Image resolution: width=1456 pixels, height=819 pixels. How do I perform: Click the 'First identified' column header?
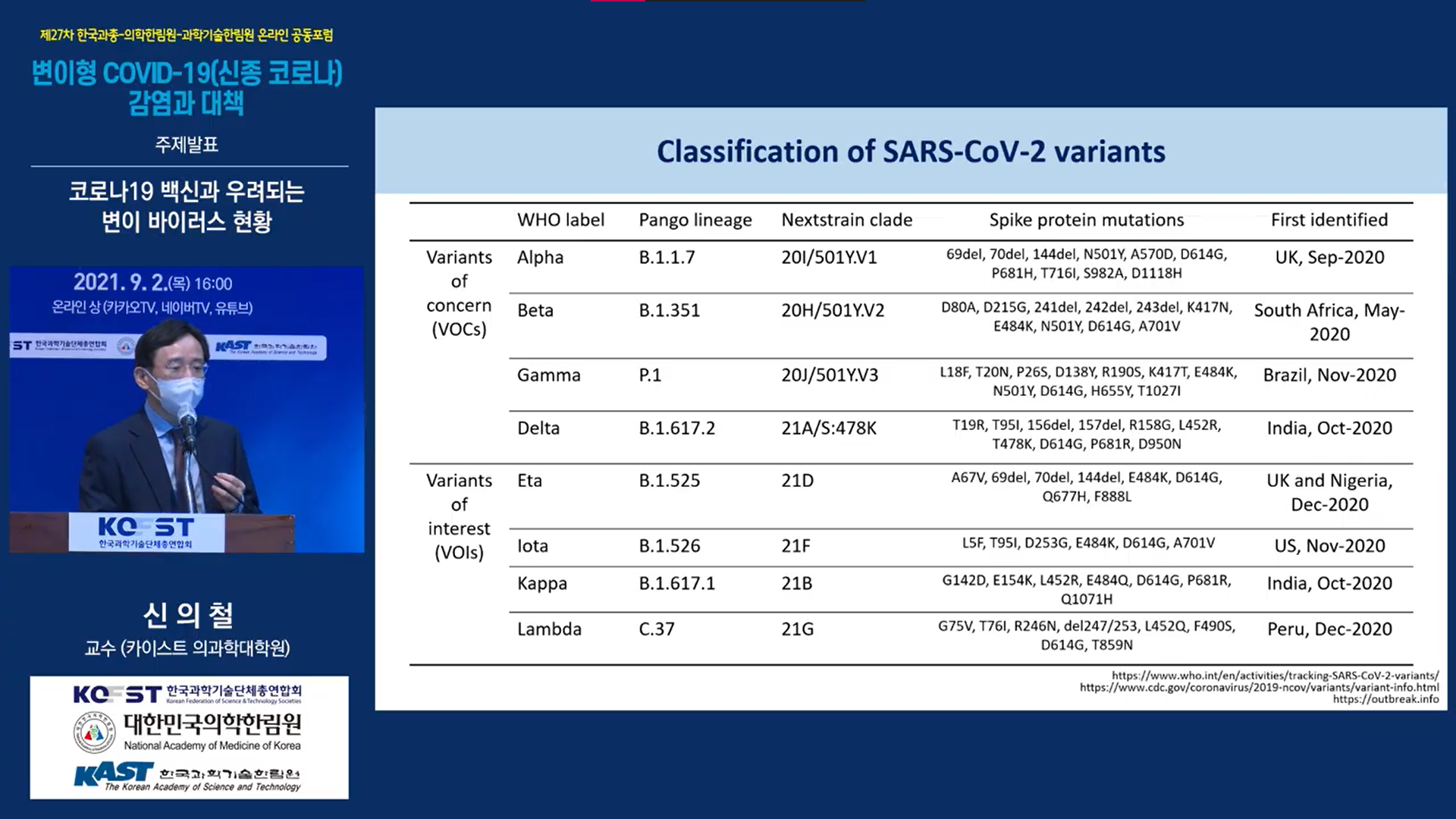1329,220
